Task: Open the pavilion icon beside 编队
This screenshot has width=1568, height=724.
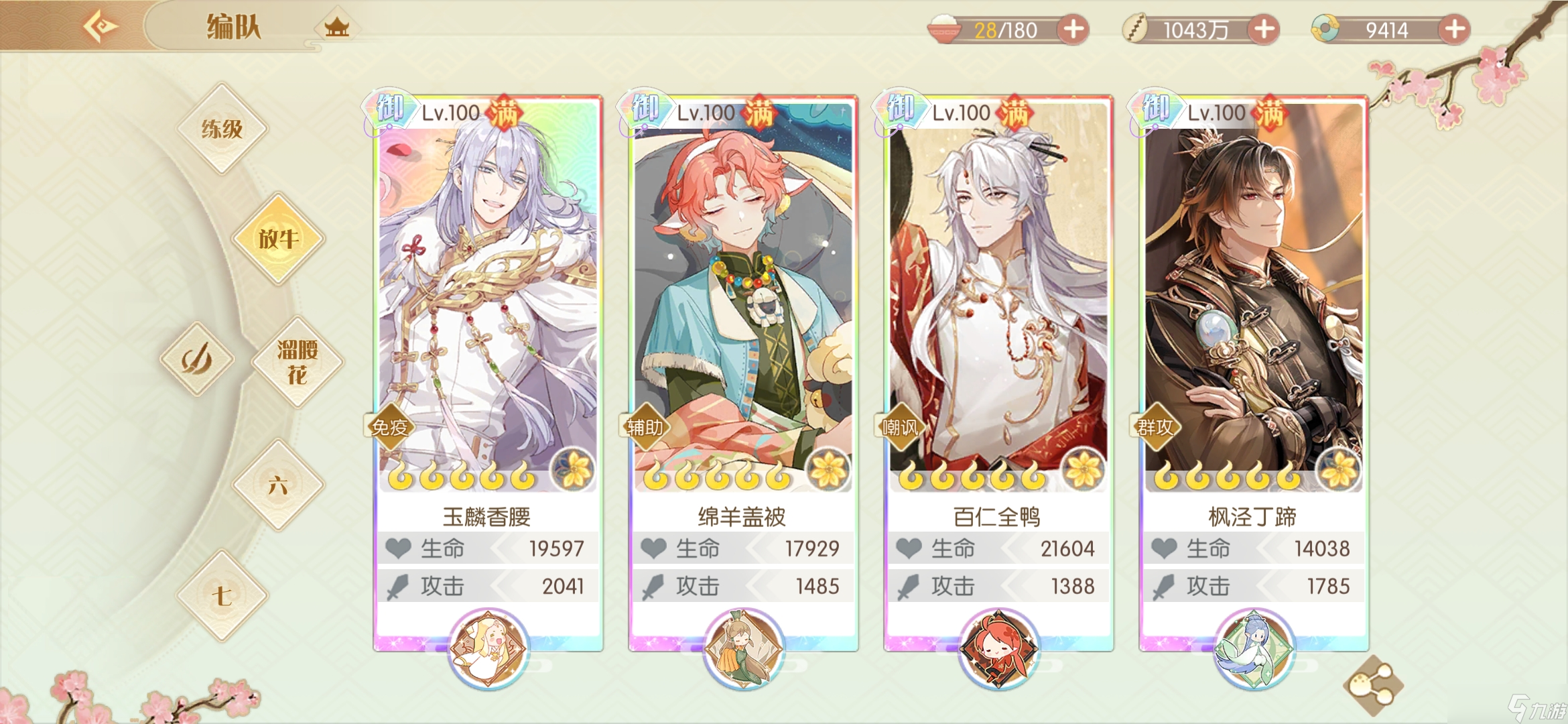Action: 336,27
